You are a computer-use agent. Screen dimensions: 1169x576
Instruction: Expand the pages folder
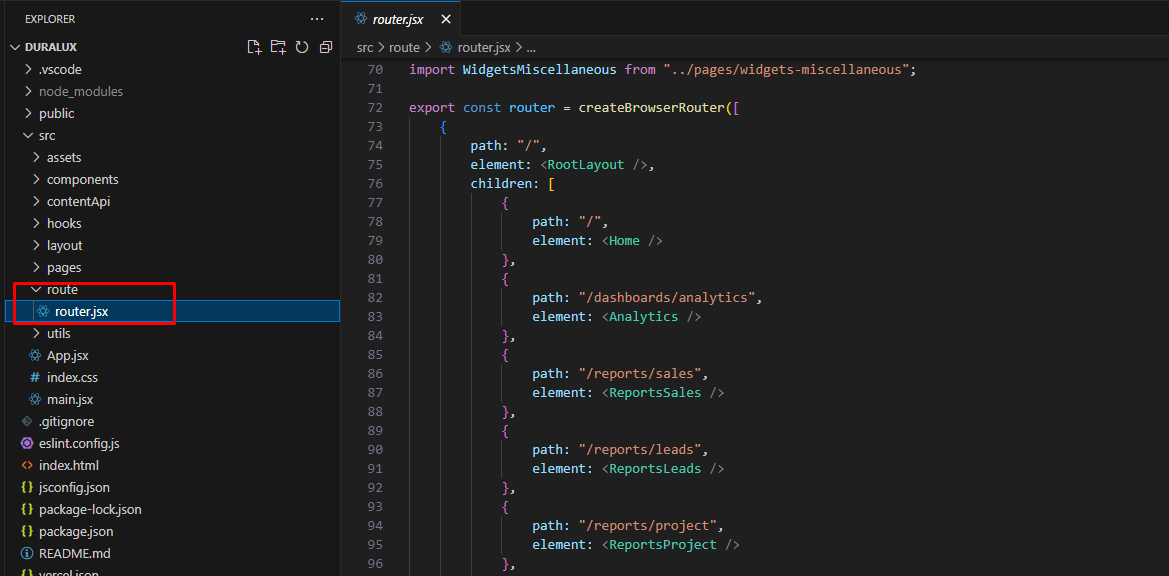click(37, 268)
